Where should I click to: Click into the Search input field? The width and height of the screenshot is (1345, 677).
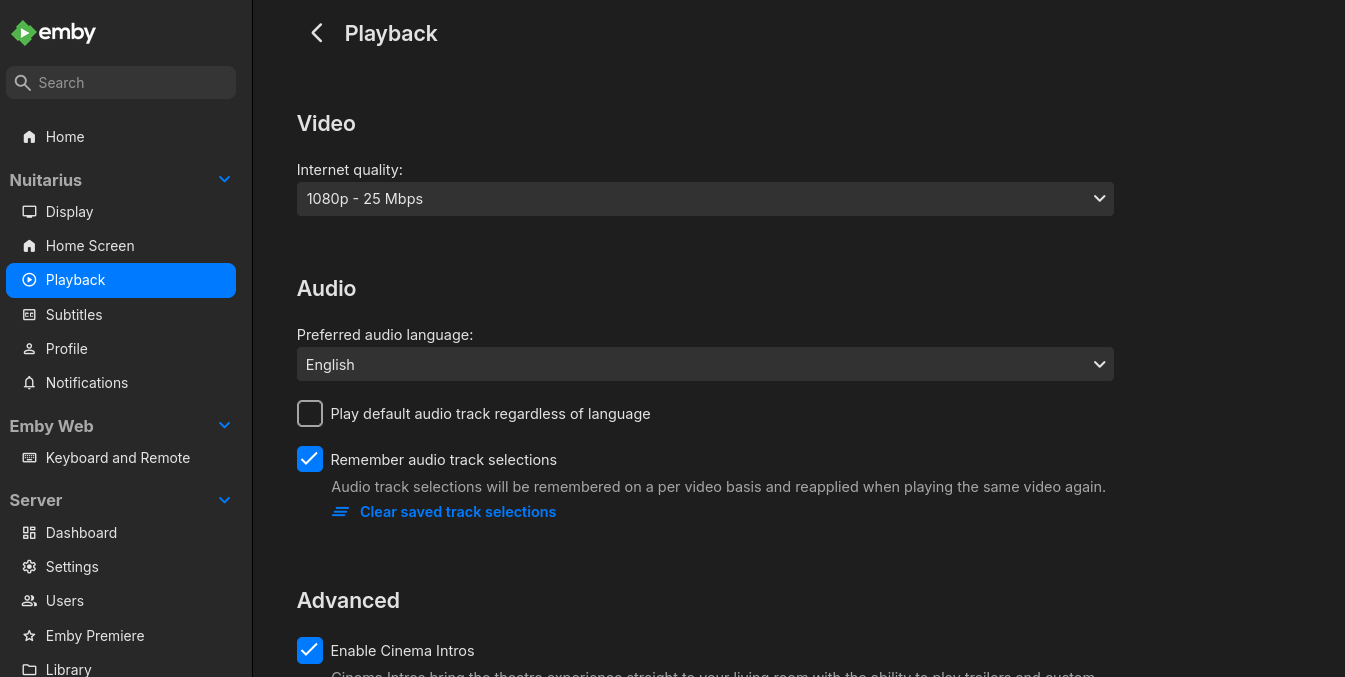[130, 83]
